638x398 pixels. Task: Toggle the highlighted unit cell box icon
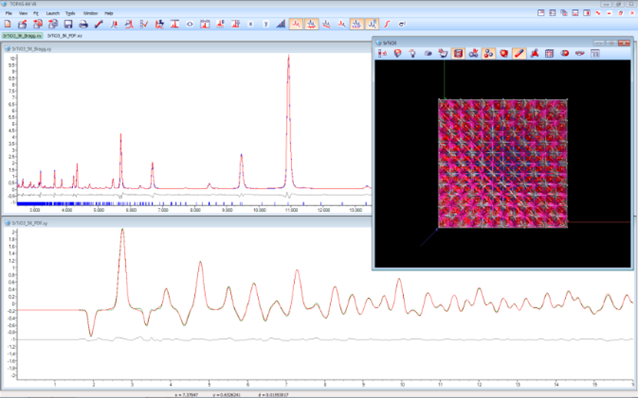458,53
